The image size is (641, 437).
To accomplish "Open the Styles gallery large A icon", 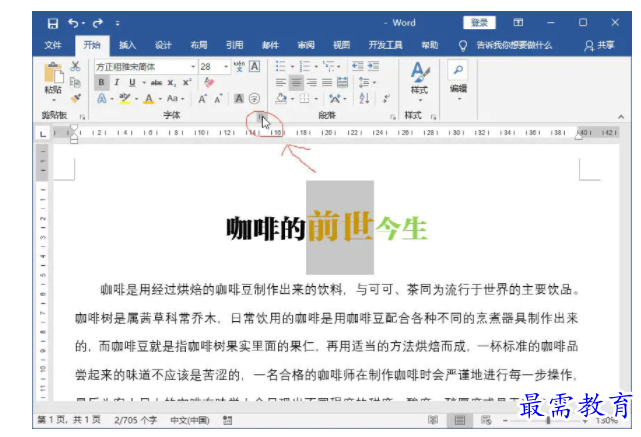I will [x=420, y=72].
